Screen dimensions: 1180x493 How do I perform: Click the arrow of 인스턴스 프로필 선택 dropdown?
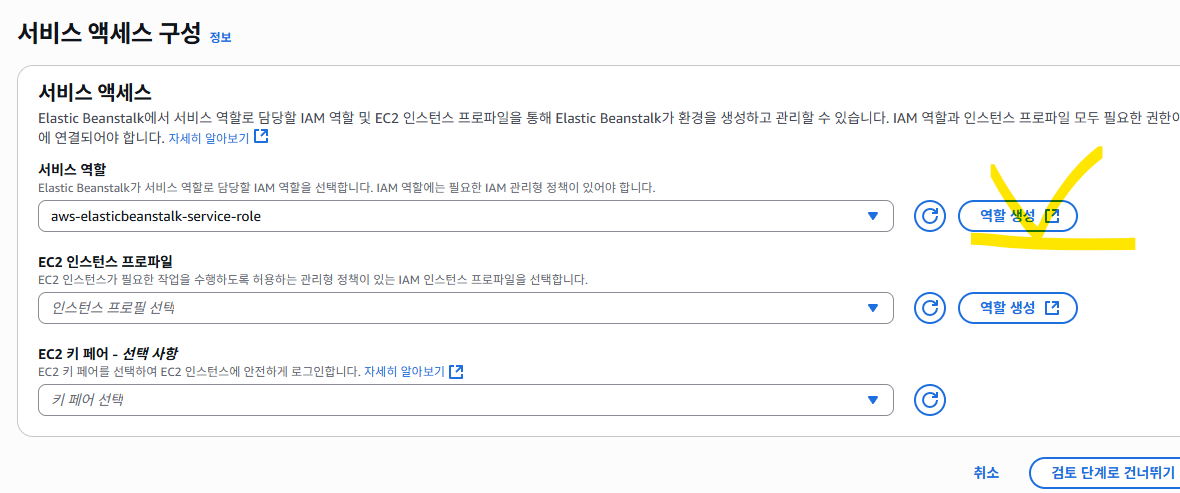tap(873, 308)
